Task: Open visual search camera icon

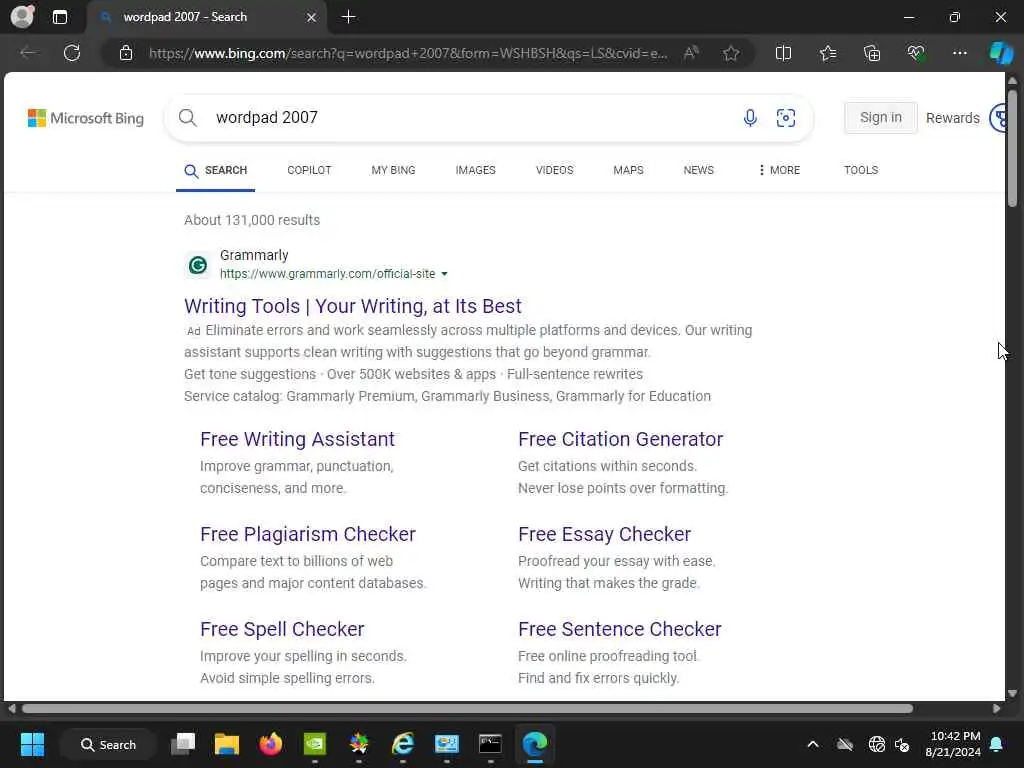Action: (786, 118)
